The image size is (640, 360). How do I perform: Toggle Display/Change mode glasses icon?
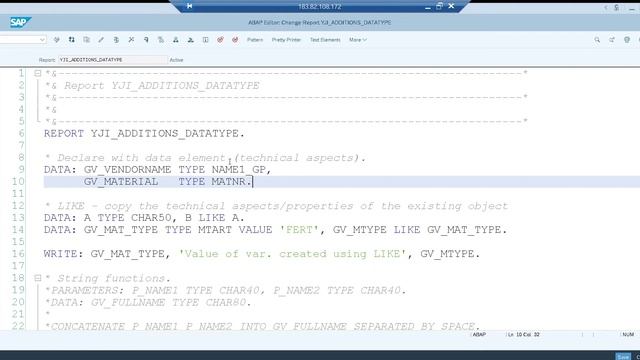57,40
